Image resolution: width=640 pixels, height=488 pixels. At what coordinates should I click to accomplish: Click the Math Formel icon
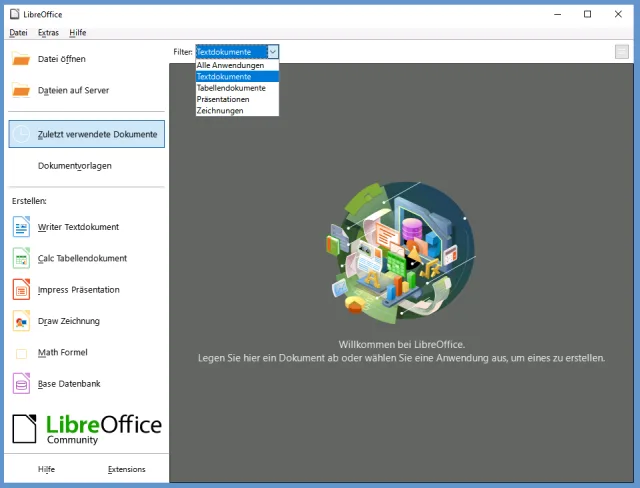tap(22, 353)
